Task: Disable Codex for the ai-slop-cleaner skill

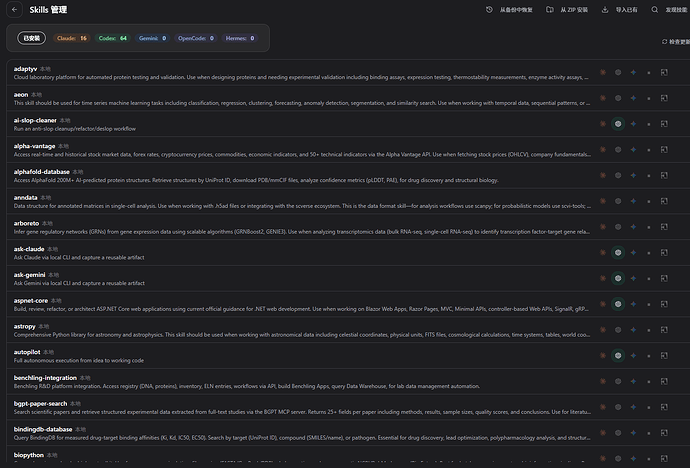Action: [x=618, y=124]
